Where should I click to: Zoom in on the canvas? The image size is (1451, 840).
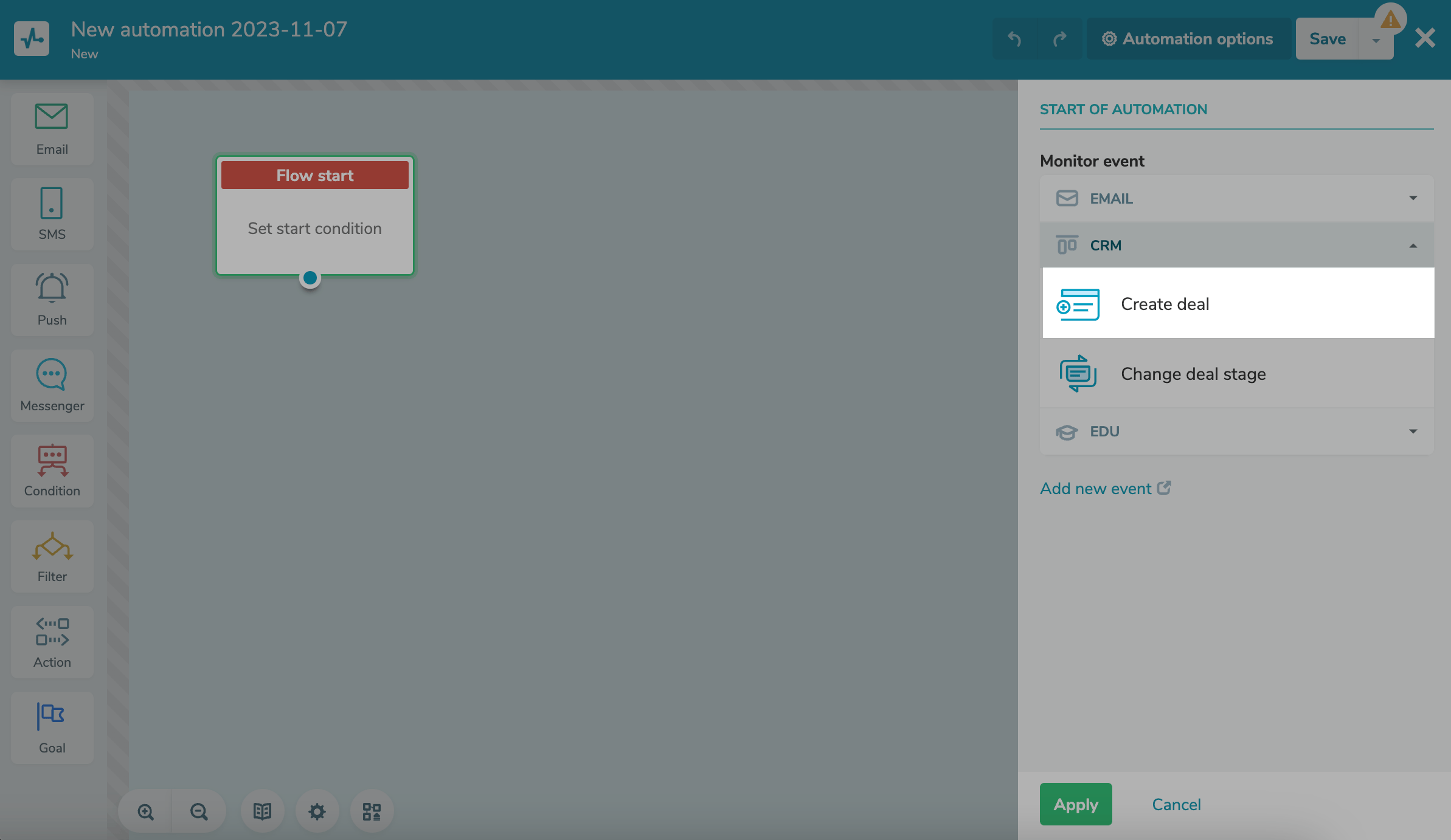(x=145, y=811)
